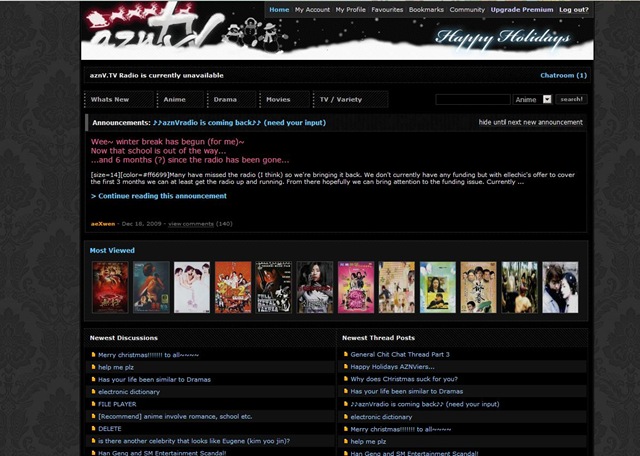
Task: Click the search! button
Action: pyautogui.click(x=571, y=99)
